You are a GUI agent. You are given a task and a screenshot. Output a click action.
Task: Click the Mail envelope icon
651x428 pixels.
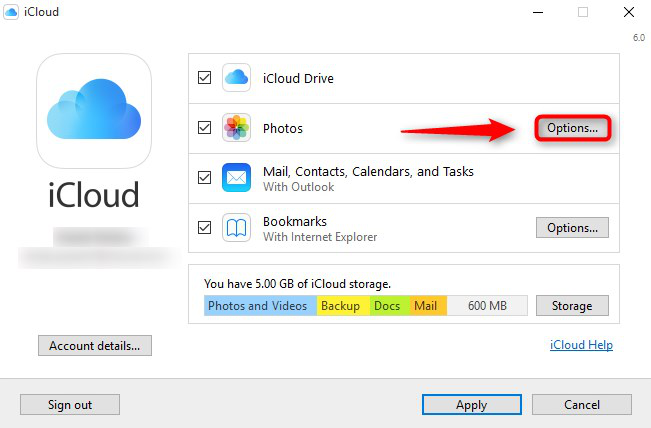pos(236,178)
